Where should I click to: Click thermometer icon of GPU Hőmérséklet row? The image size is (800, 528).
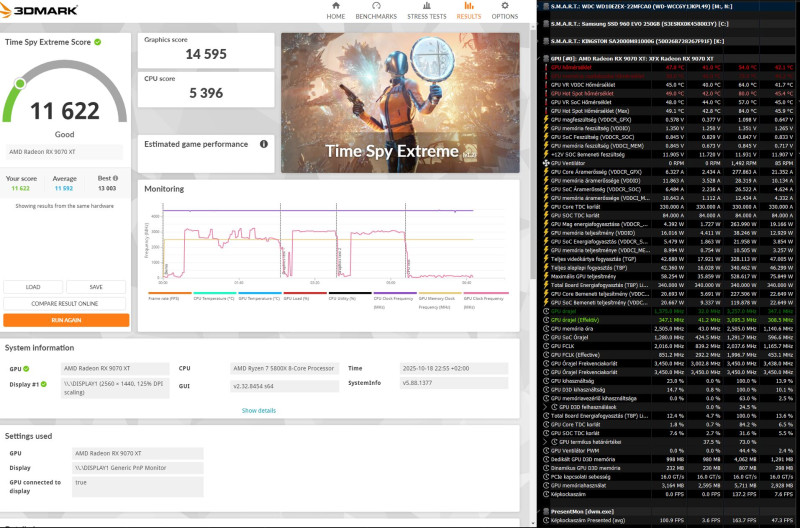[546, 67]
